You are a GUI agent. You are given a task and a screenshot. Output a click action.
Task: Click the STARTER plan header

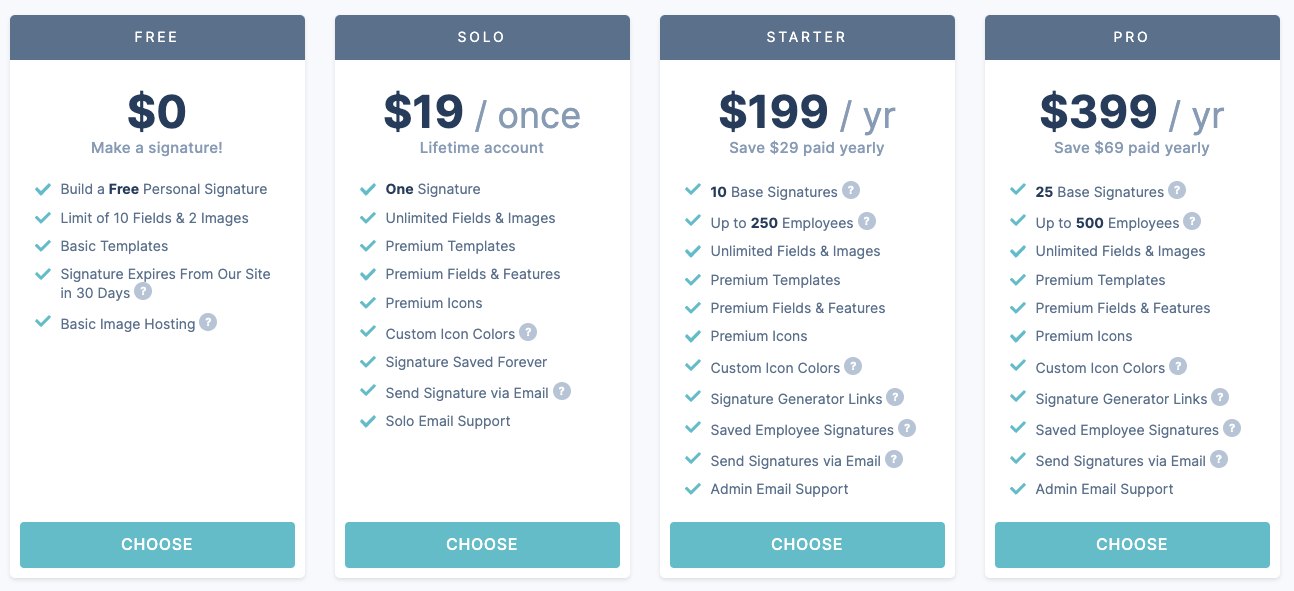point(807,37)
